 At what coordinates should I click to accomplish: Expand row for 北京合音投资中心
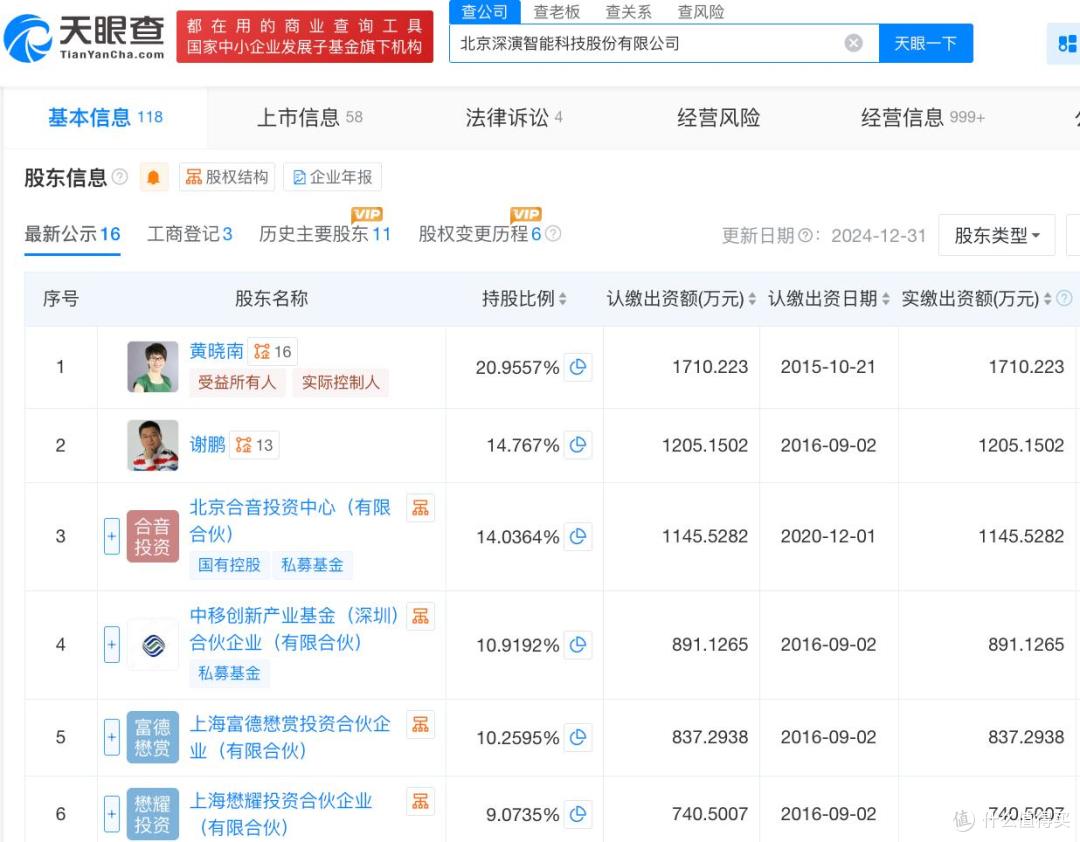point(112,536)
